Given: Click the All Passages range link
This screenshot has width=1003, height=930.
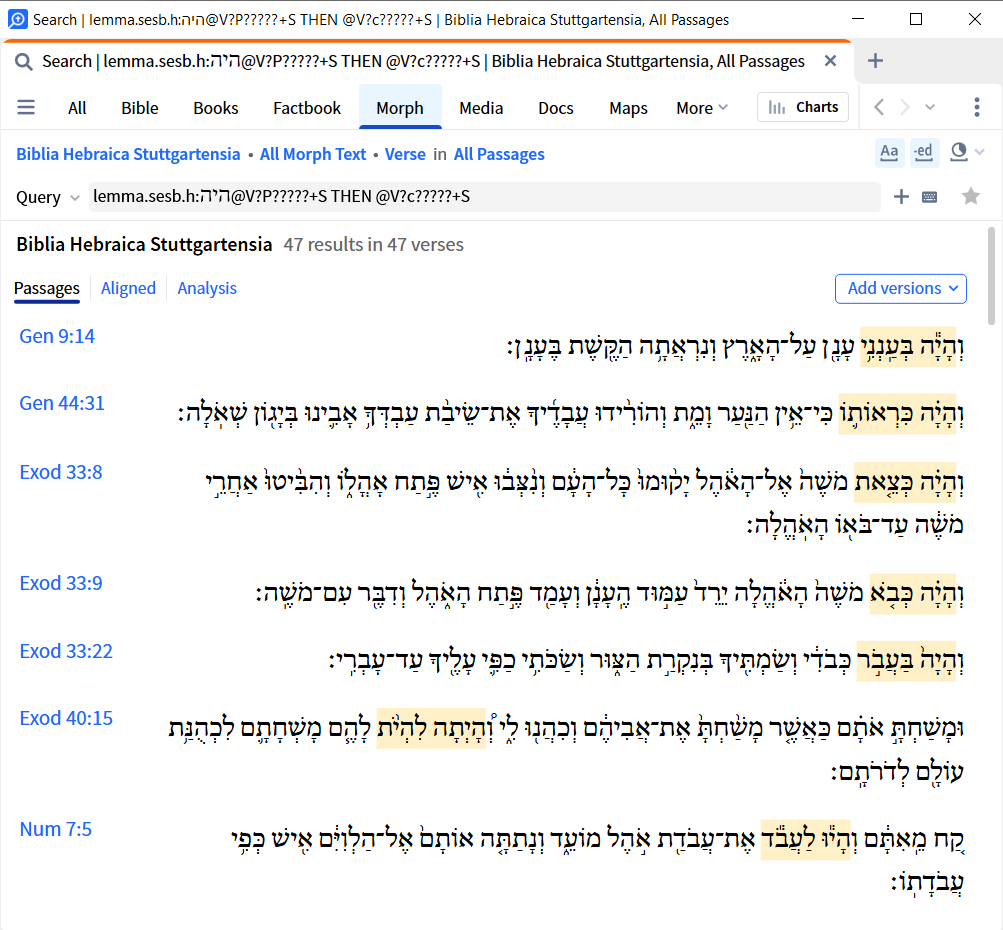Looking at the screenshot, I should pyautogui.click(x=499, y=154).
